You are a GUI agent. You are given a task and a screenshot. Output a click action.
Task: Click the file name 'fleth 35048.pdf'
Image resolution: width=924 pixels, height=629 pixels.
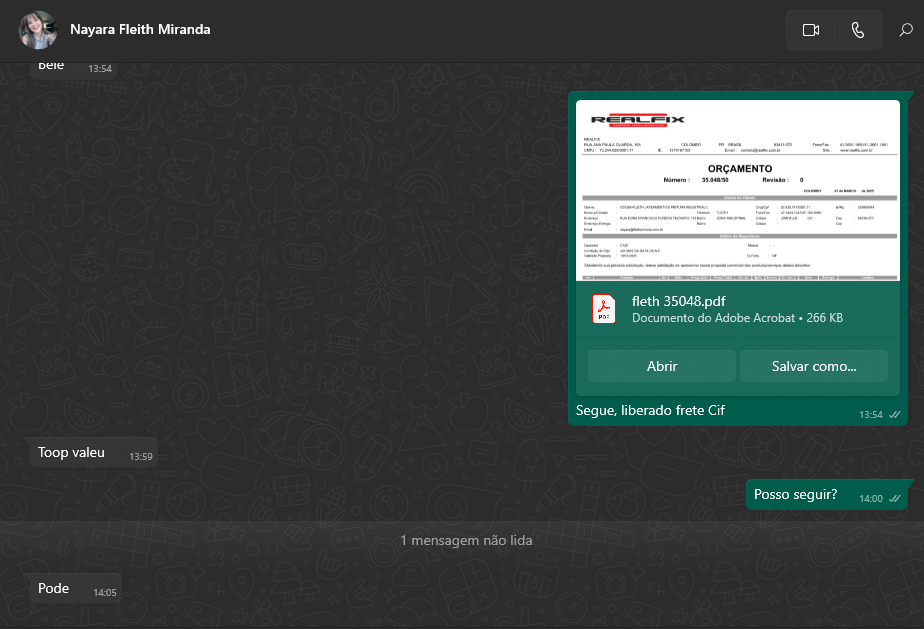(678, 300)
